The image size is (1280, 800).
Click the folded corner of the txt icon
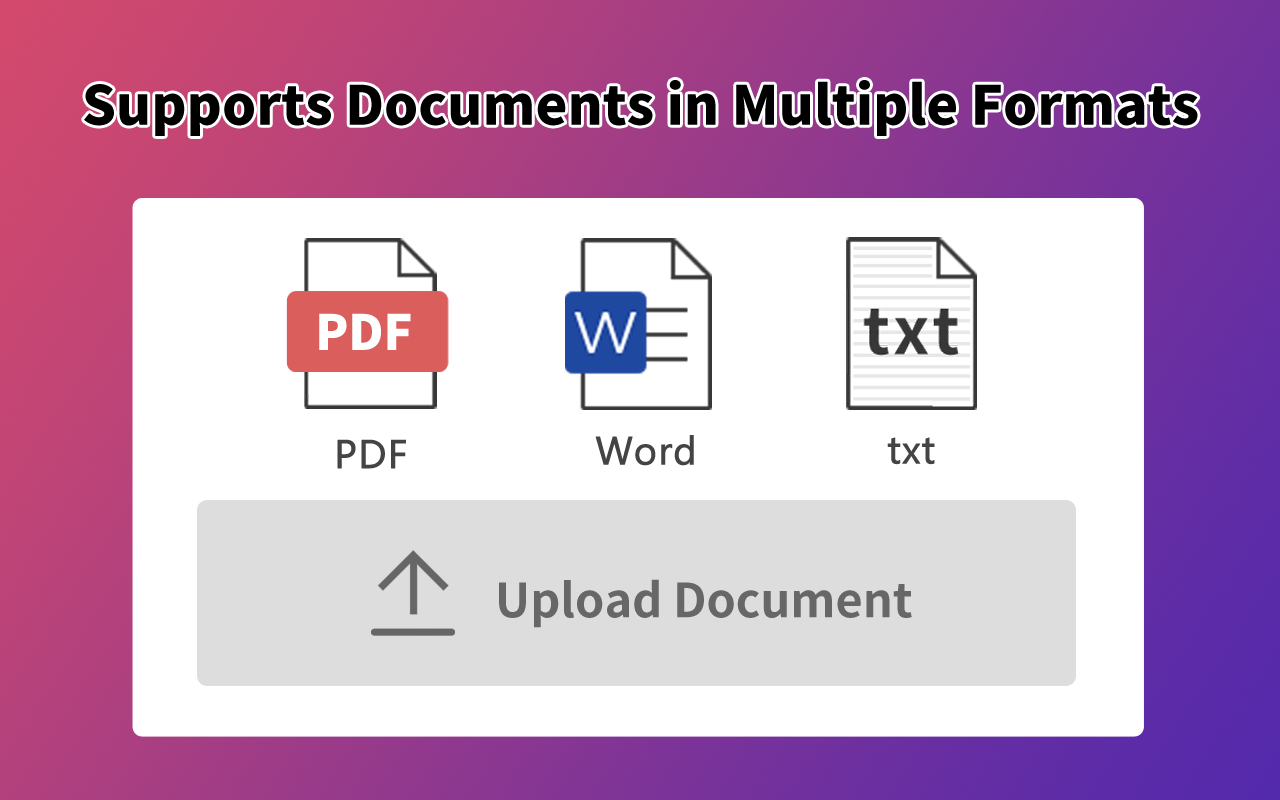point(953,258)
